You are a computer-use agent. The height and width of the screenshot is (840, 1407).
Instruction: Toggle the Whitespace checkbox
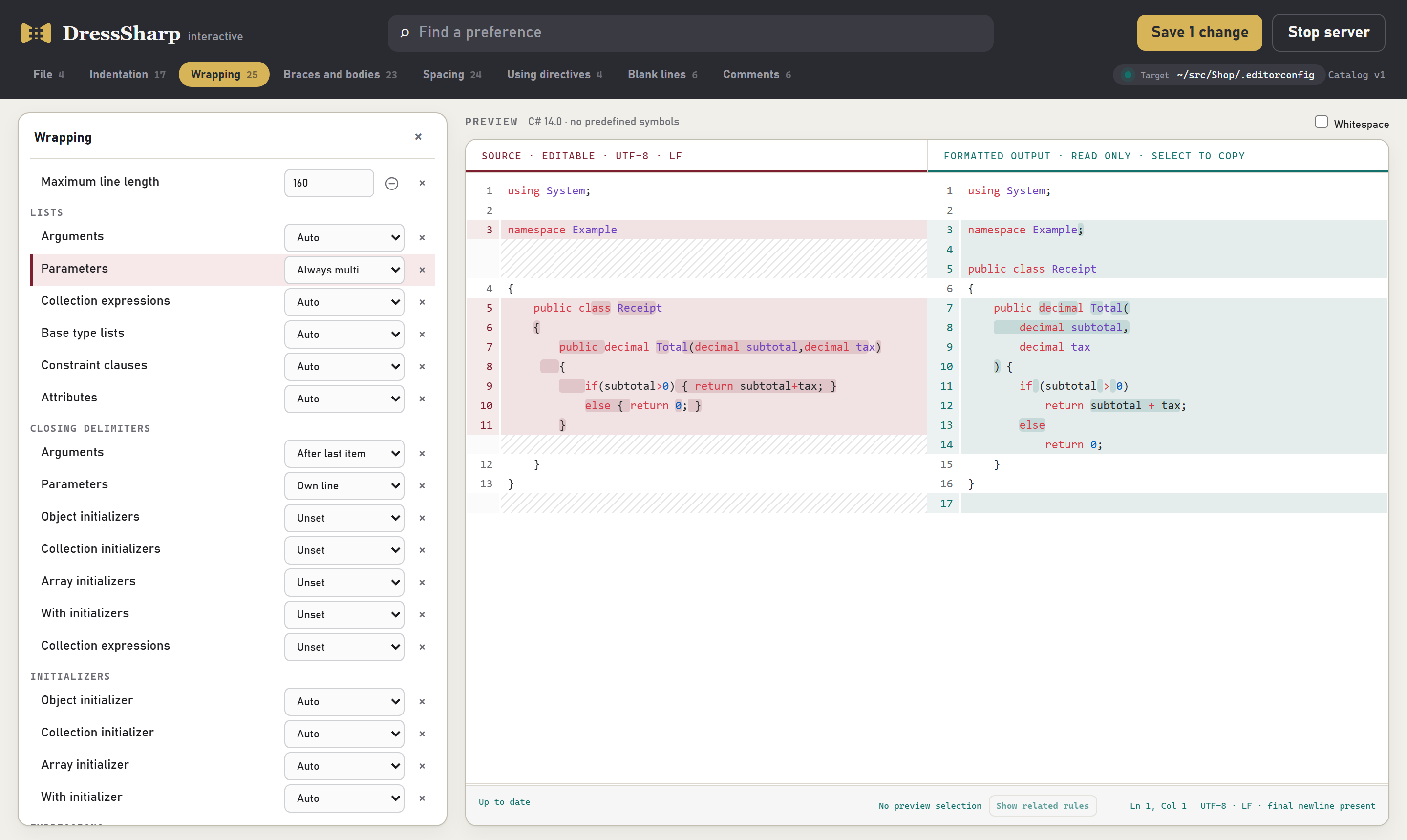(1322, 122)
